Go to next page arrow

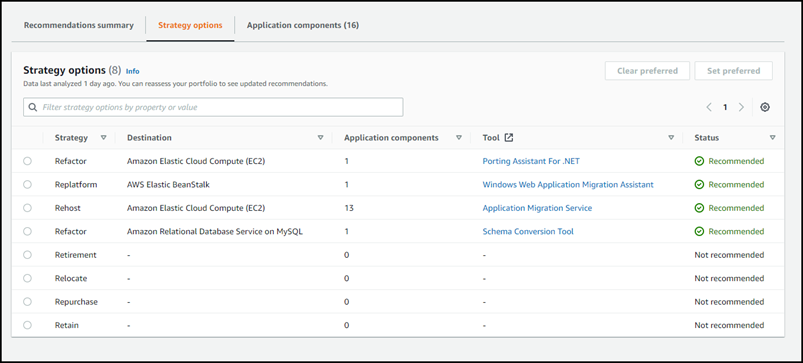(741, 108)
